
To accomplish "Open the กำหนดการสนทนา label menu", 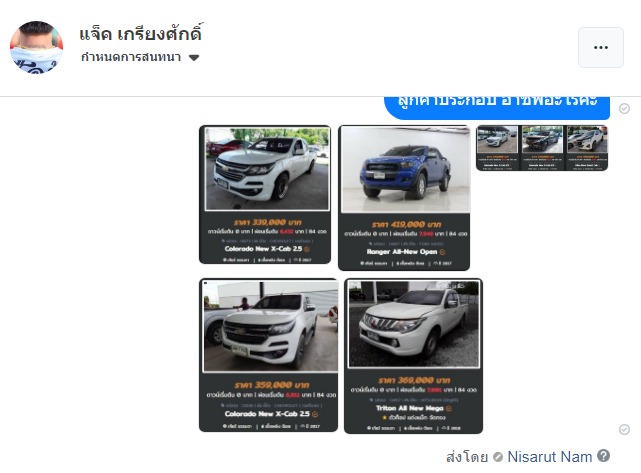I will pyautogui.click(x=131, y=57).
